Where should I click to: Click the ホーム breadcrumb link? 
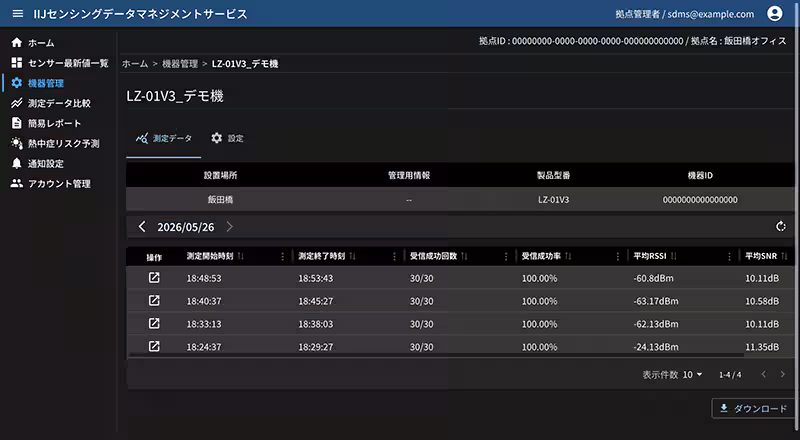pos(135,64)
